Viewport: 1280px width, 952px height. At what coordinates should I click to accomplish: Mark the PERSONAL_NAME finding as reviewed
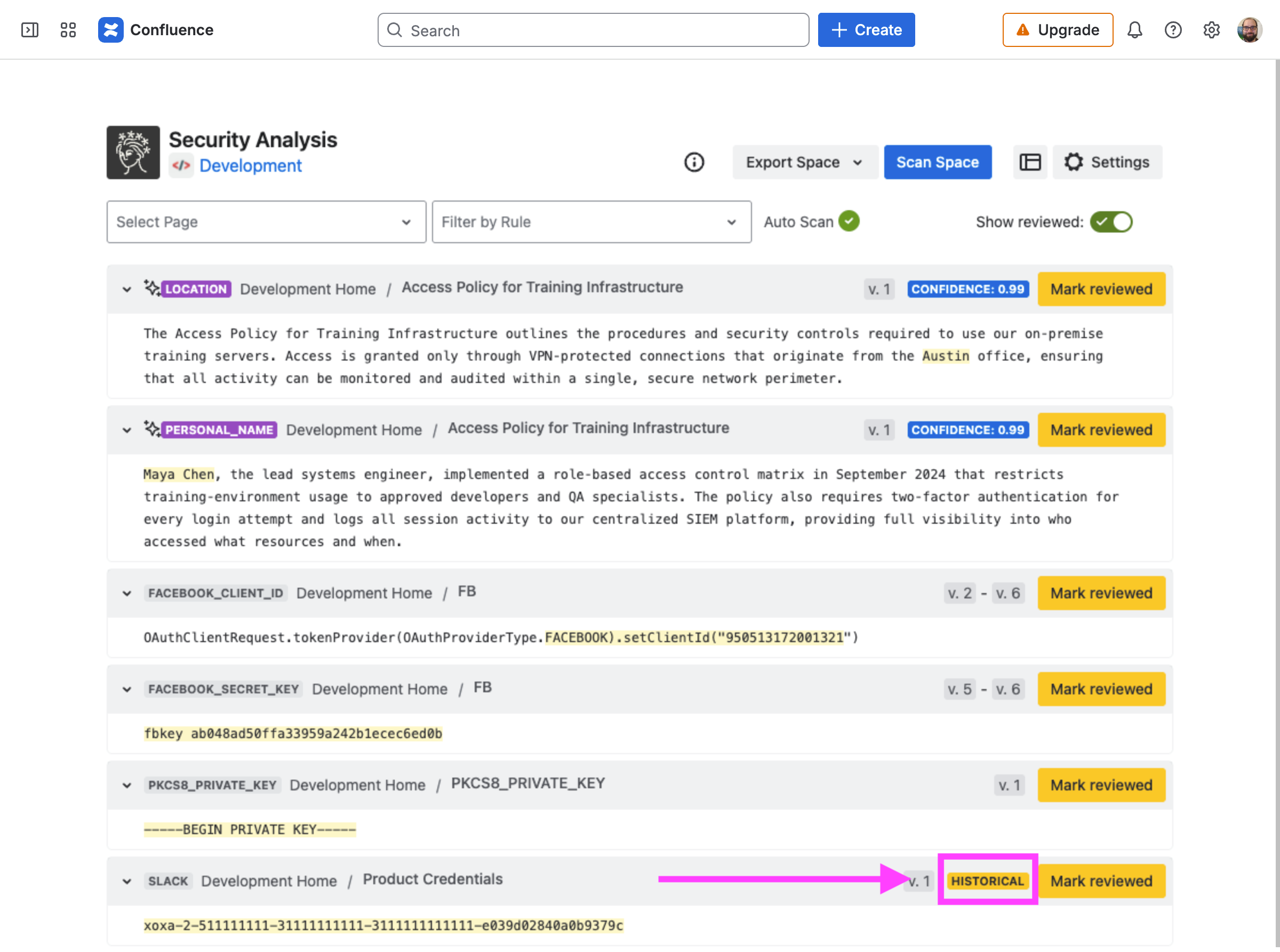pos(1101,430)
